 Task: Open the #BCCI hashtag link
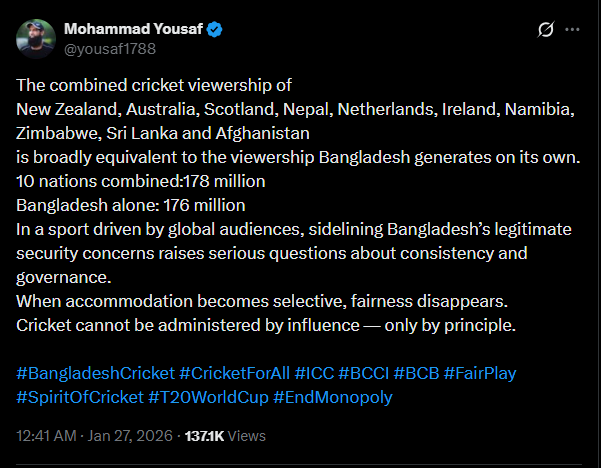[x=365, y=373]
